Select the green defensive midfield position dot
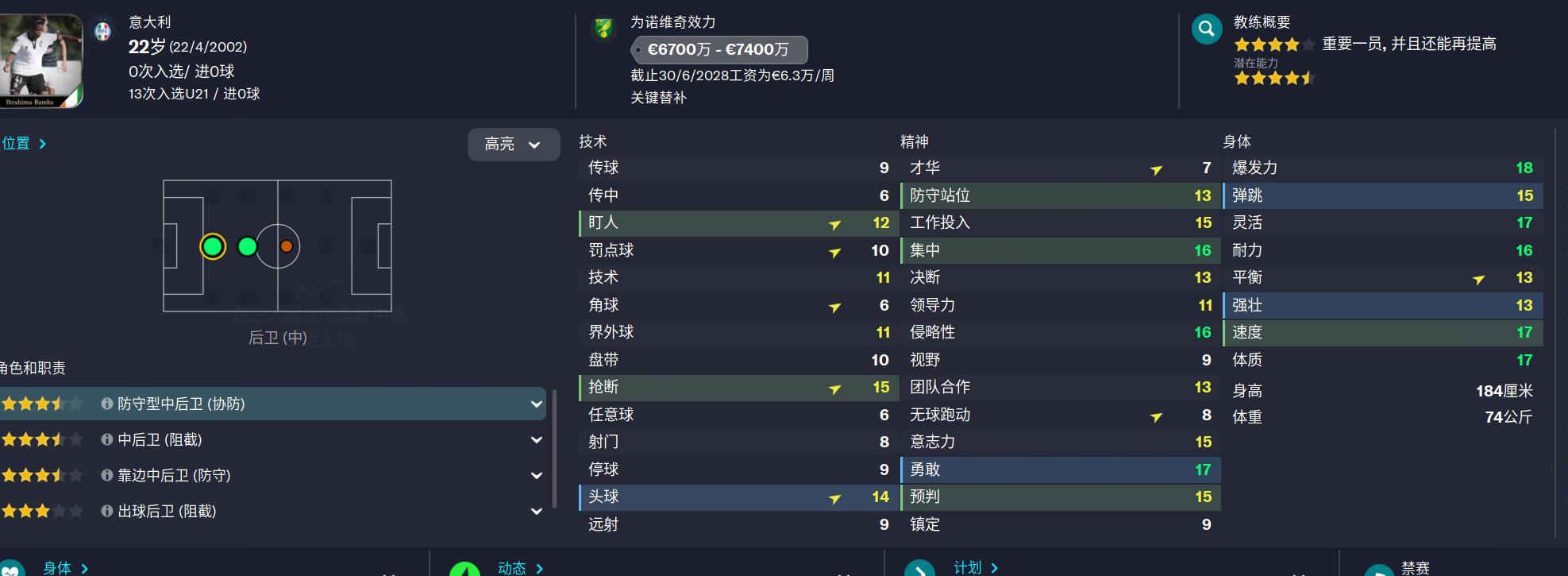The width and height of the screenshot is (1568, 576). pos(247,247)
